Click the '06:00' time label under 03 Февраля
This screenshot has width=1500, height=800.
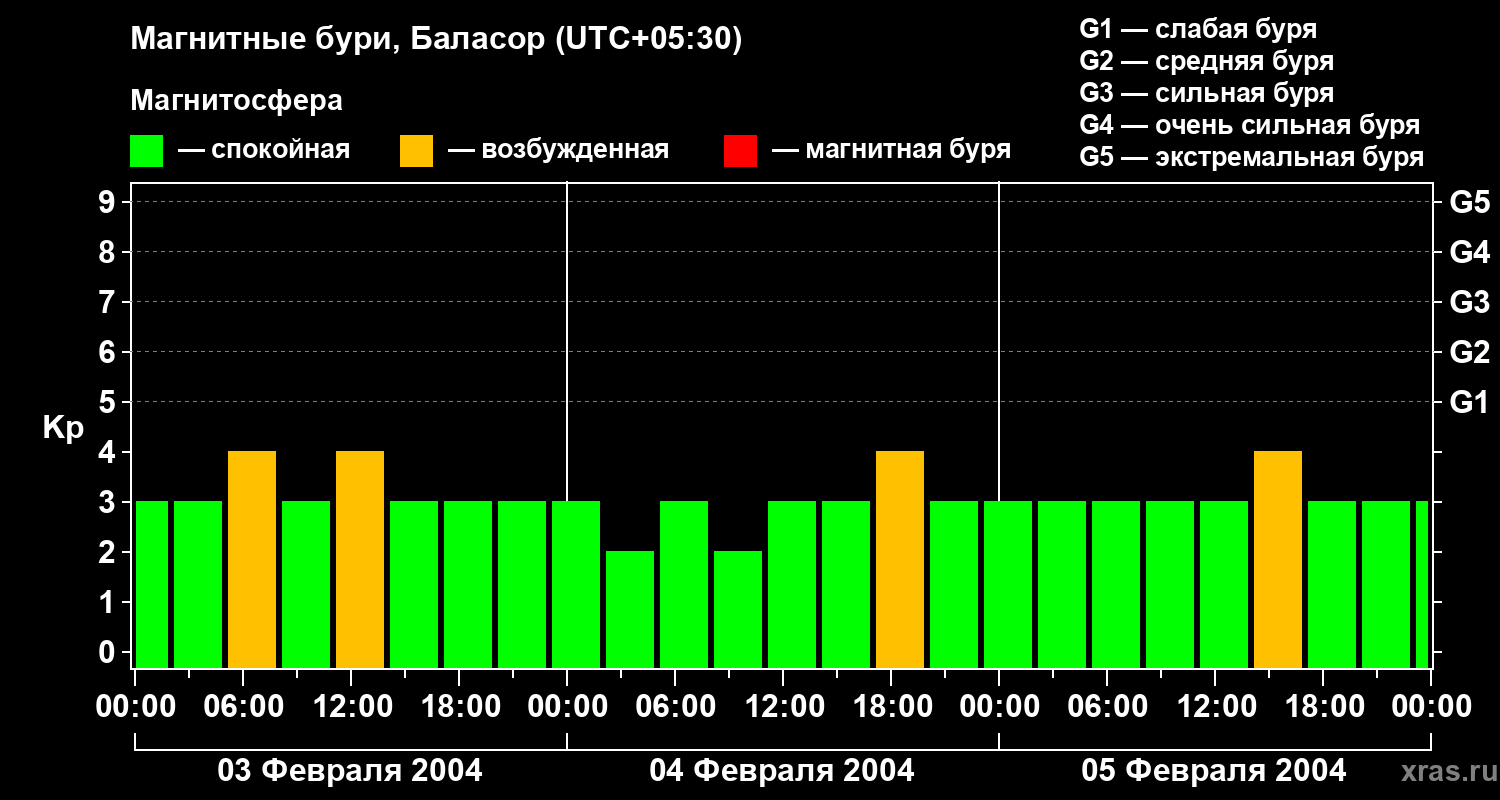point(243,706)
